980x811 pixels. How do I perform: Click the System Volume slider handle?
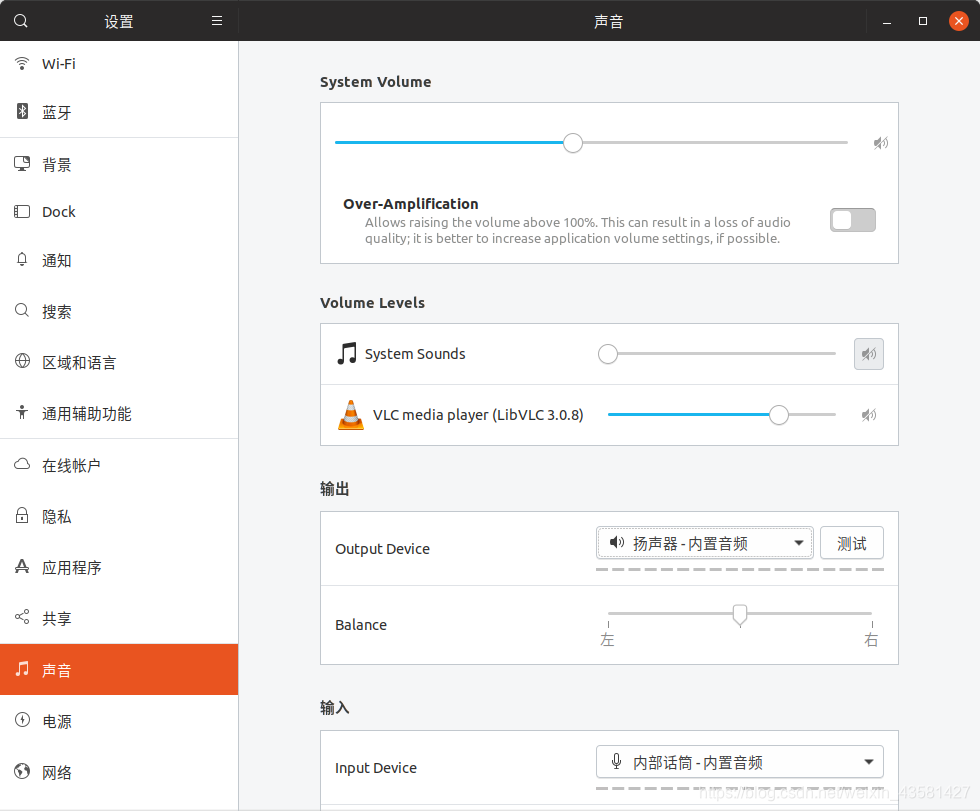[572, 143]
